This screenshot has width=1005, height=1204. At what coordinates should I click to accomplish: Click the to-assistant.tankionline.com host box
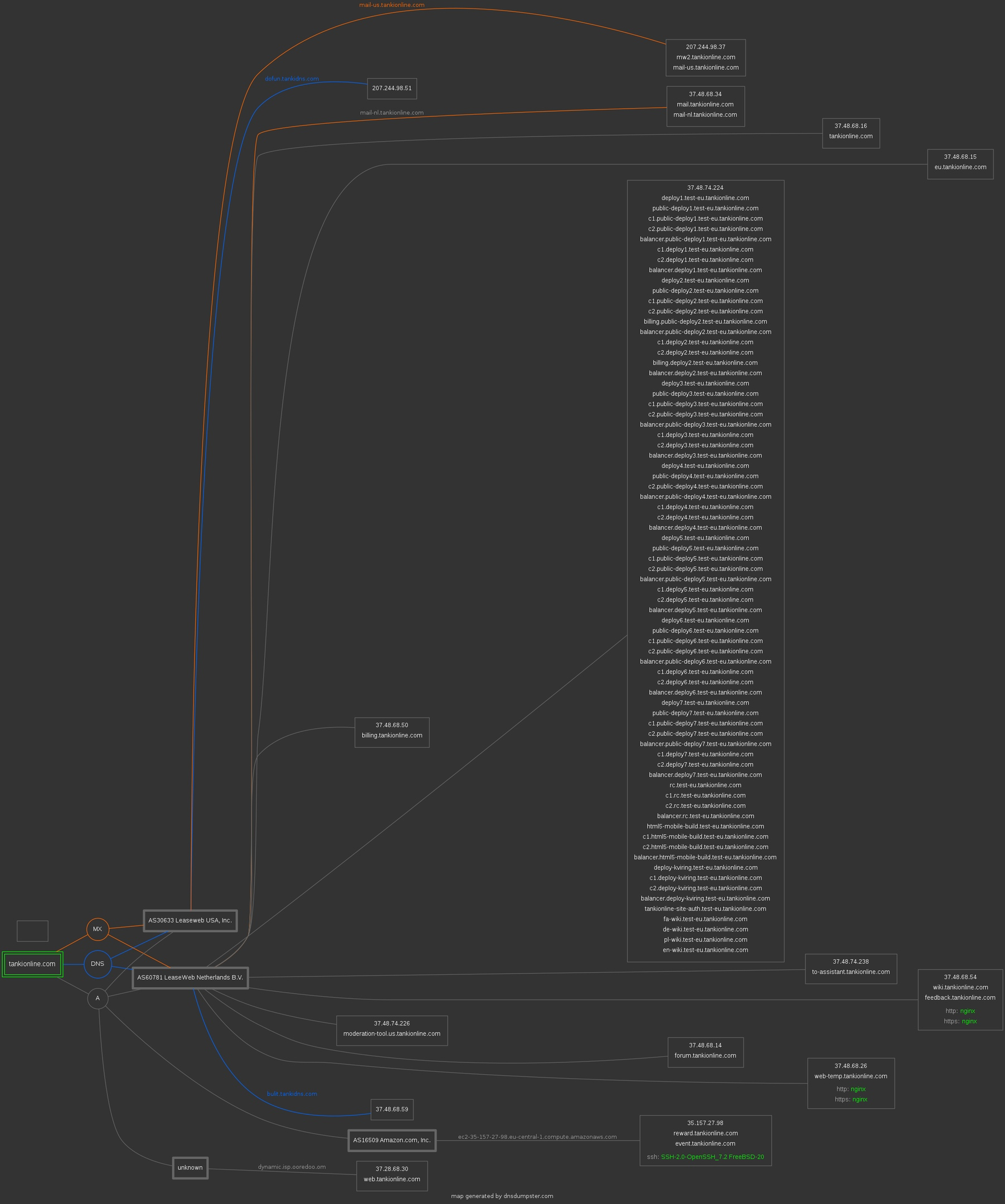850,968
